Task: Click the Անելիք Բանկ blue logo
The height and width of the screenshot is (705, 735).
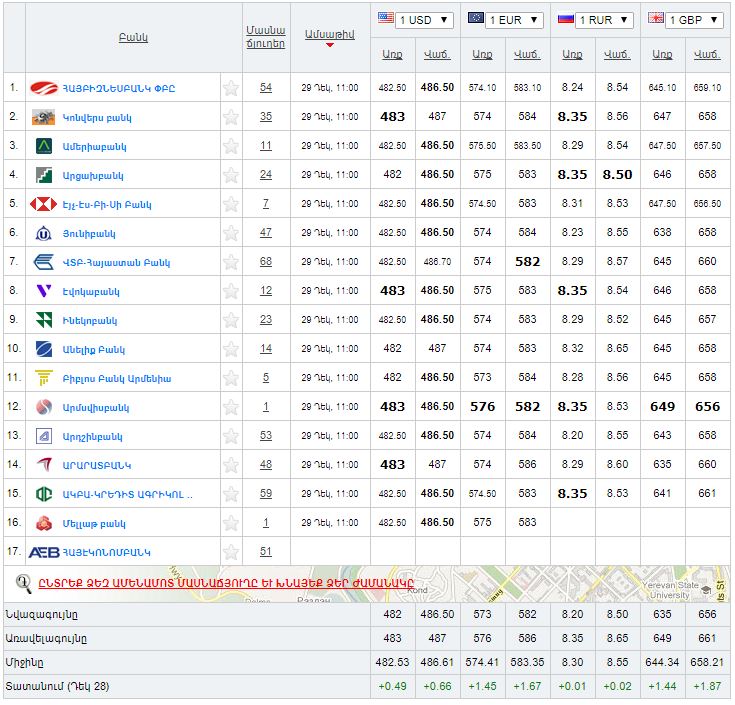Action: [x=44, y=349]
